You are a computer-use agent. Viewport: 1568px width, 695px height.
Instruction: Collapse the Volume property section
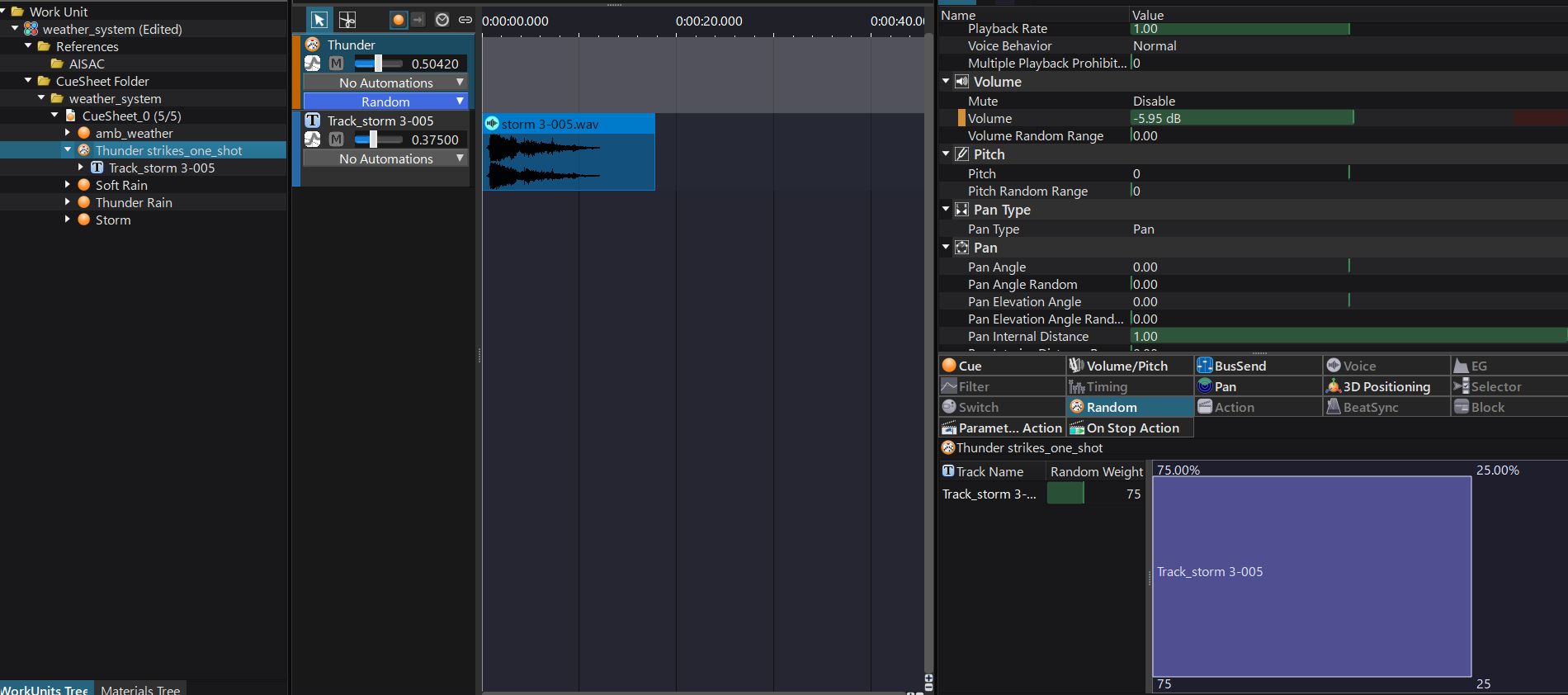click(x=946, y=82)
